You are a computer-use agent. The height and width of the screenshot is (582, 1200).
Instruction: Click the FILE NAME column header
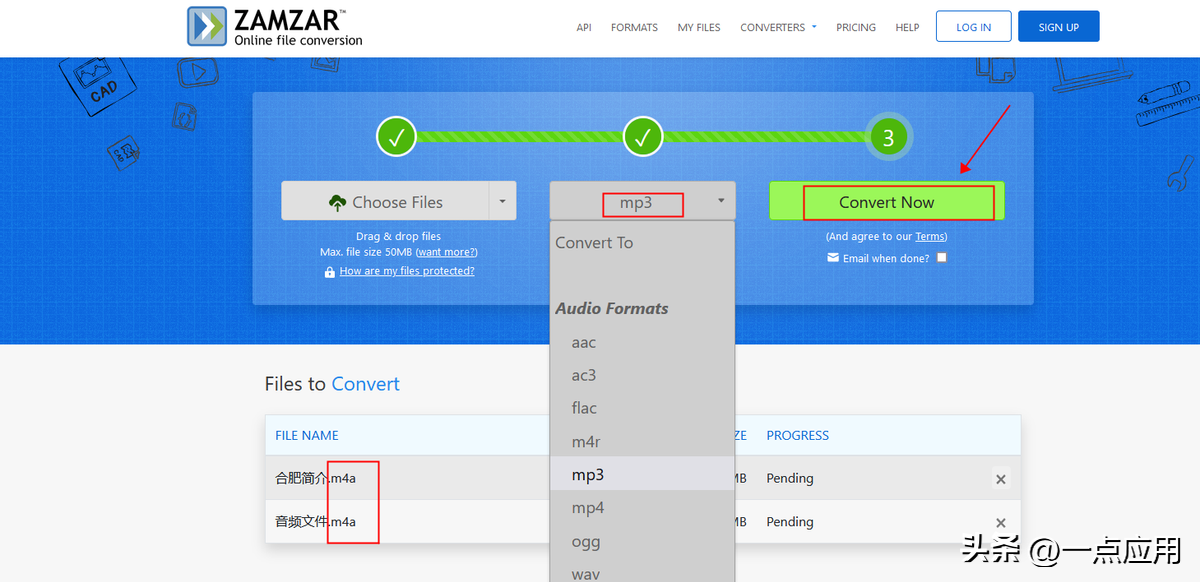(307, 435)
